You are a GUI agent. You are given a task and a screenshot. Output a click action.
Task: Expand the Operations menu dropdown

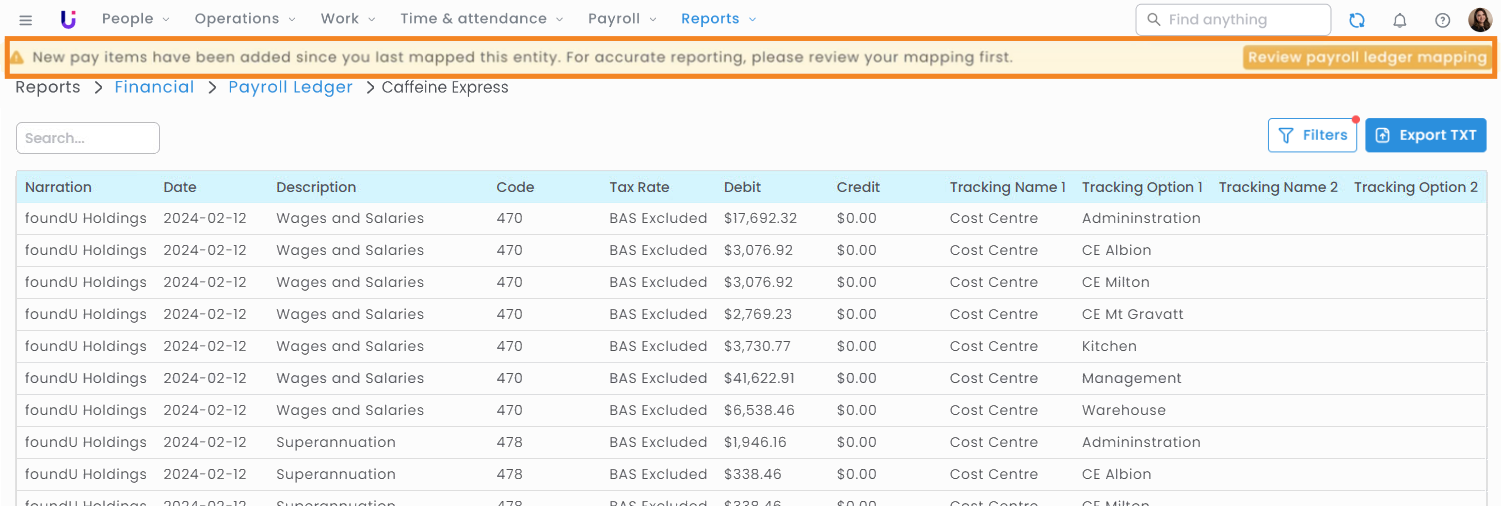[x=245, y=19]
